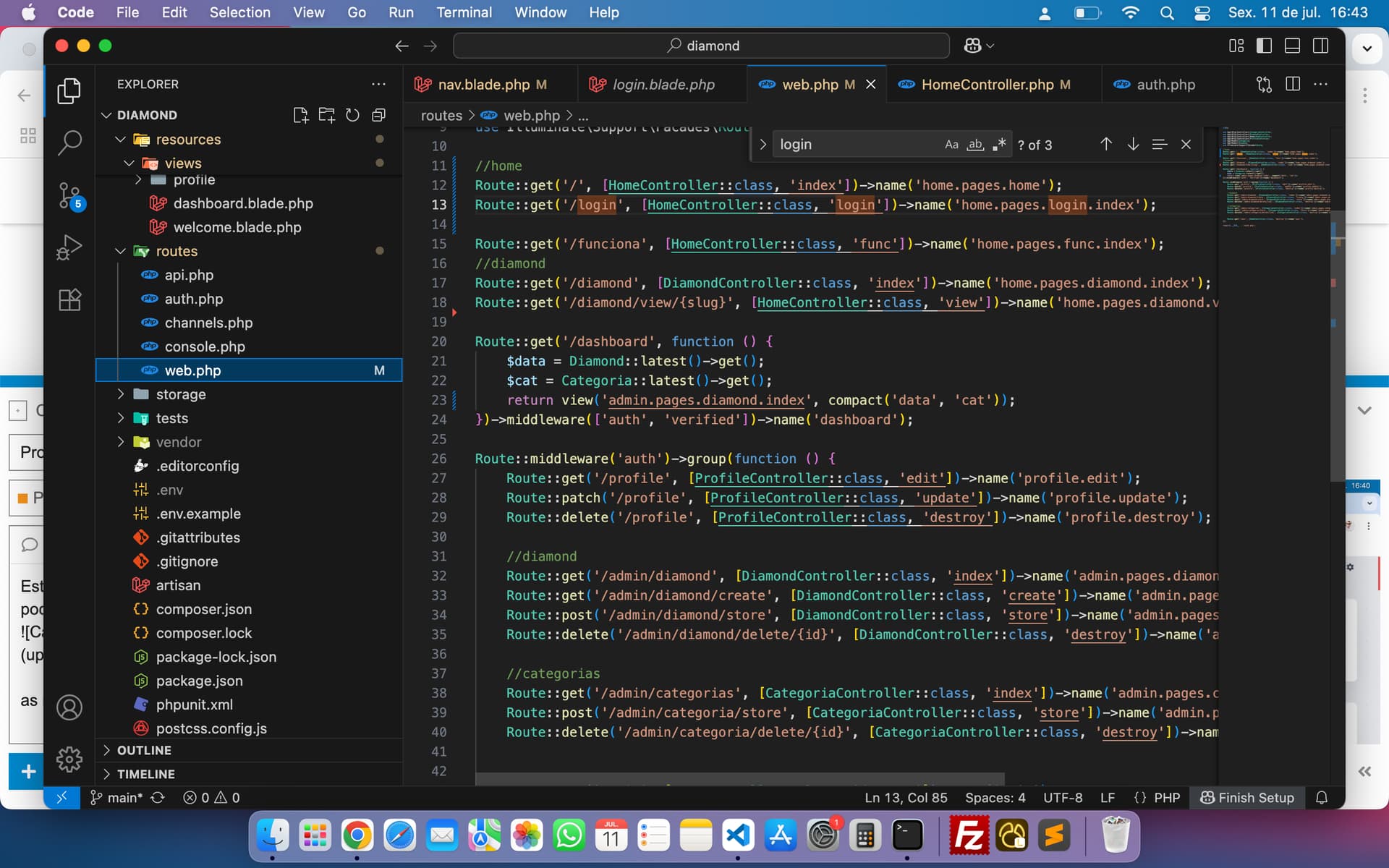1389x868 pixels.
Task: Split the editor to the right
Action: tap(1293, 84)
